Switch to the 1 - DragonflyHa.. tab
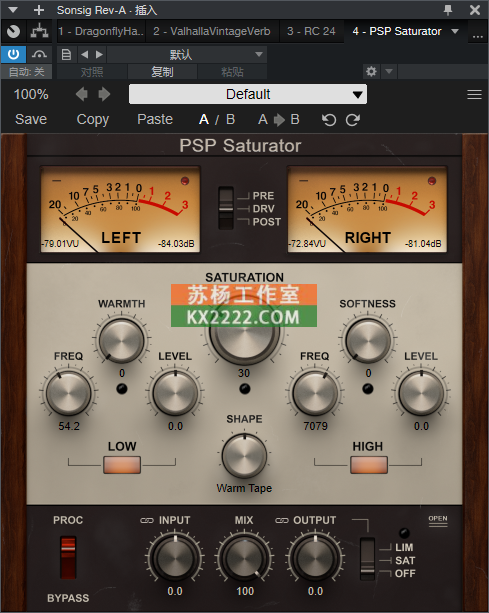 [101, 31]
